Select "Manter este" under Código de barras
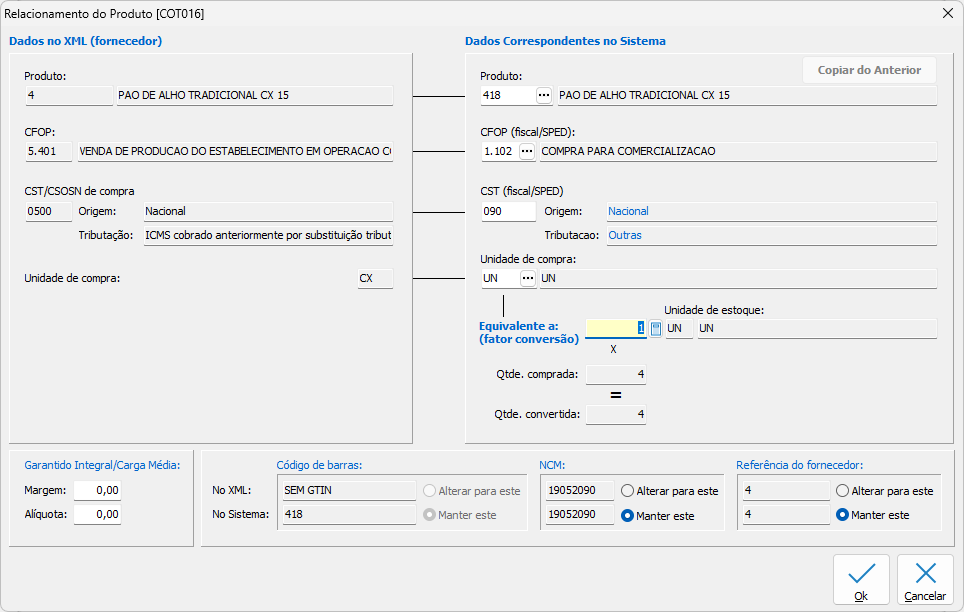 429,515
